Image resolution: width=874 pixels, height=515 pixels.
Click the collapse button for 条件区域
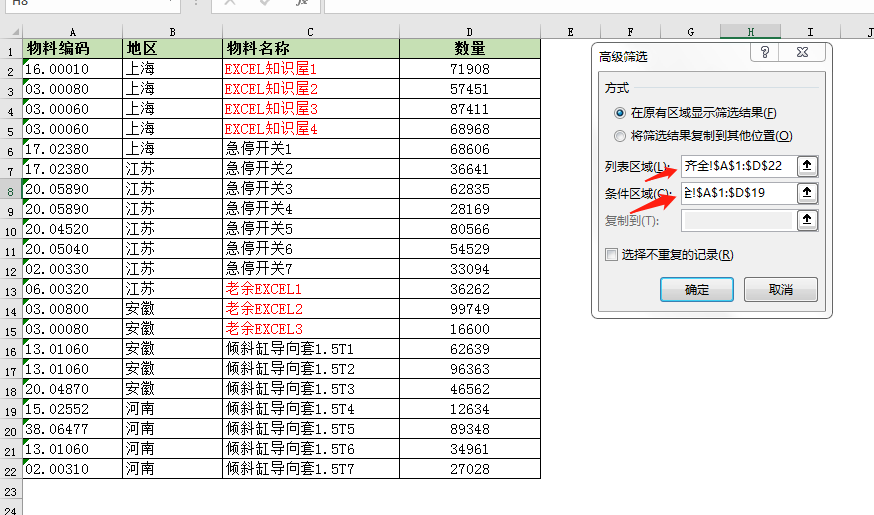807,193
